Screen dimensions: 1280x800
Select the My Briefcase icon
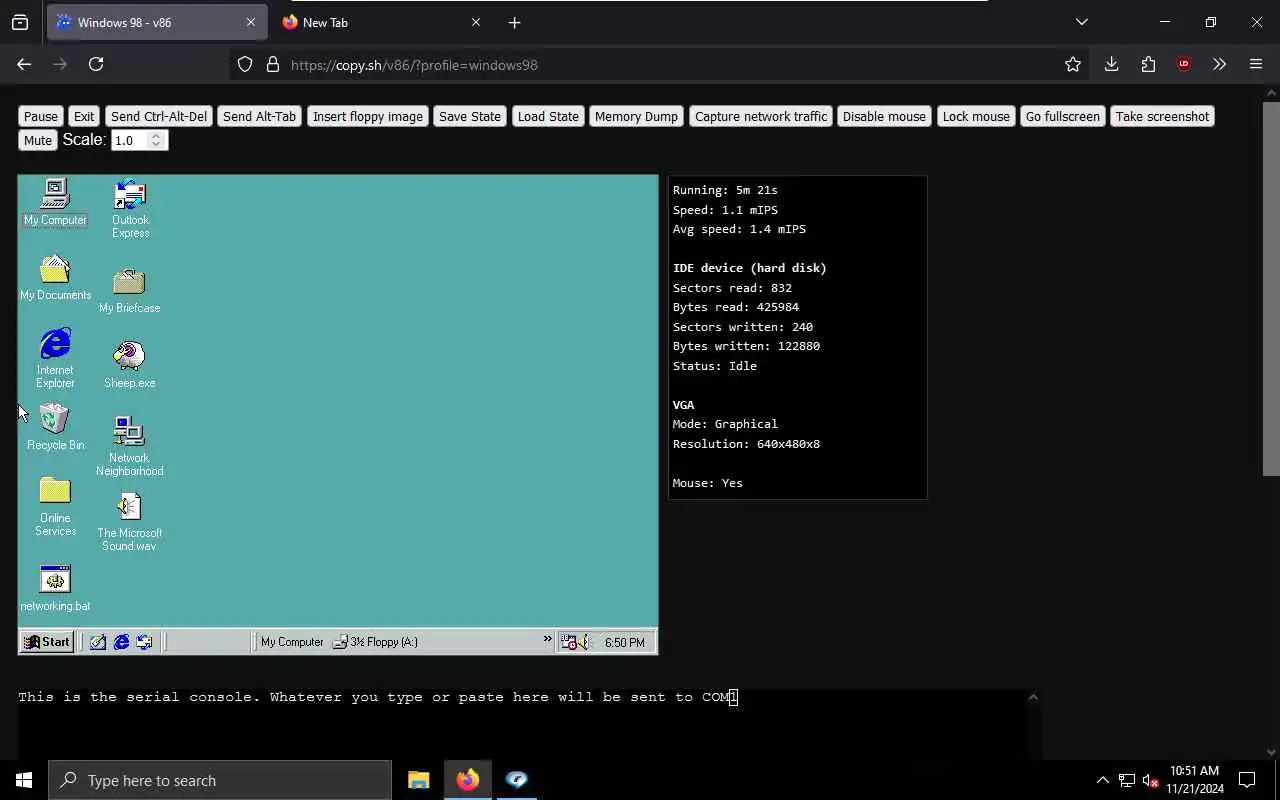pyautogui.click(x=129, y=290)
